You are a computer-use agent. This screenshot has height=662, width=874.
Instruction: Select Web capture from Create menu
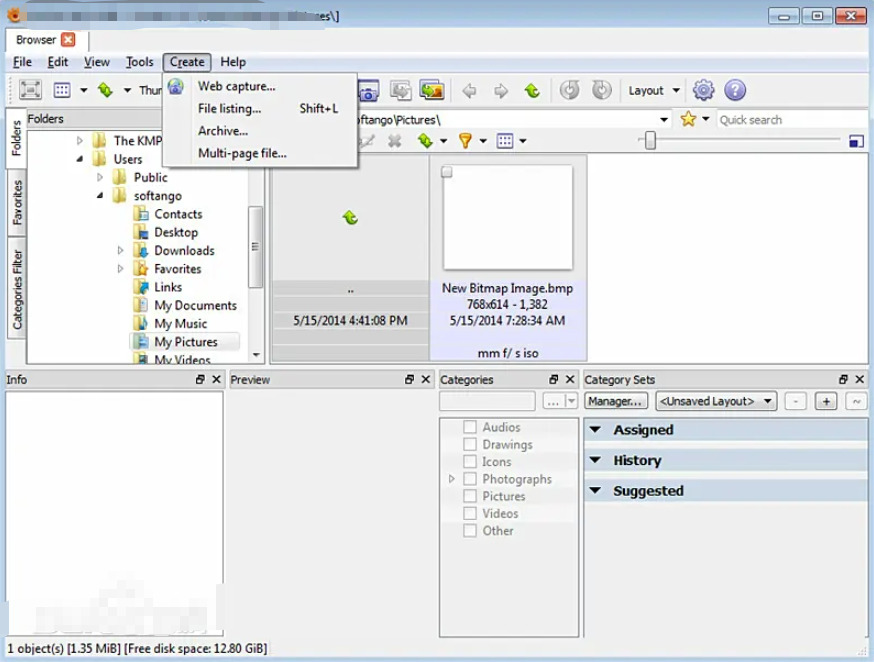pyautogui.click(x=236, y=86)
